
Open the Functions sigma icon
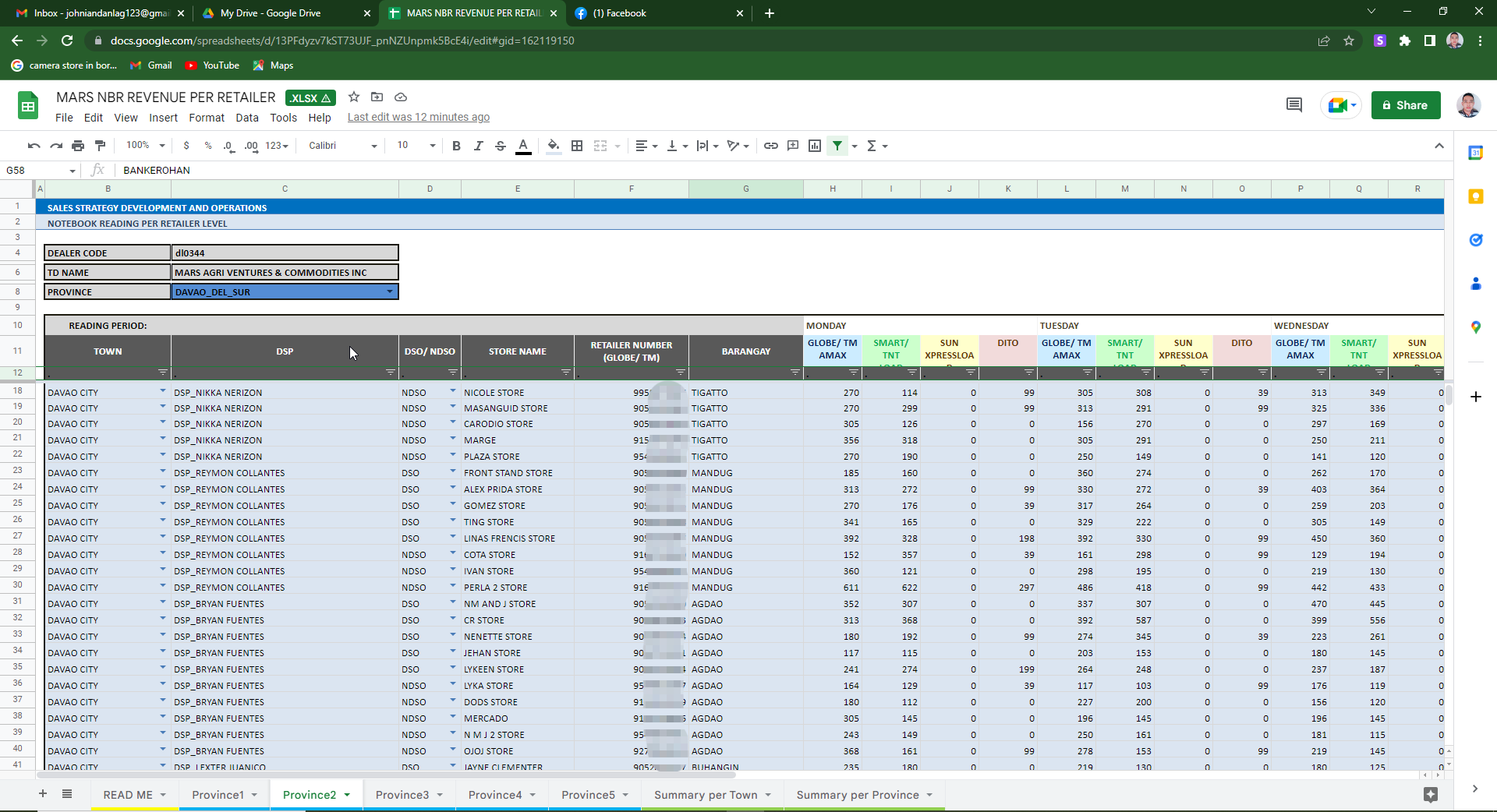[872, 146]
